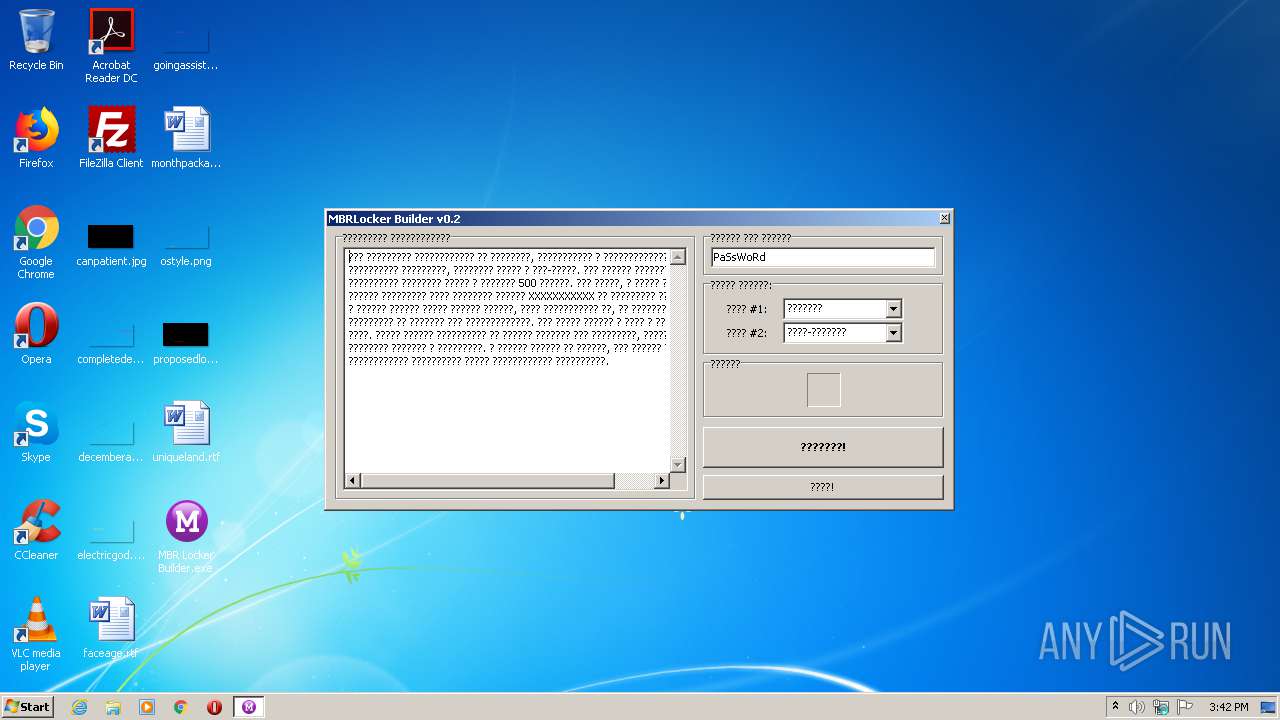
Task: Click the preview square in MBRLocker Builder
Action: [x=824, y=390]
